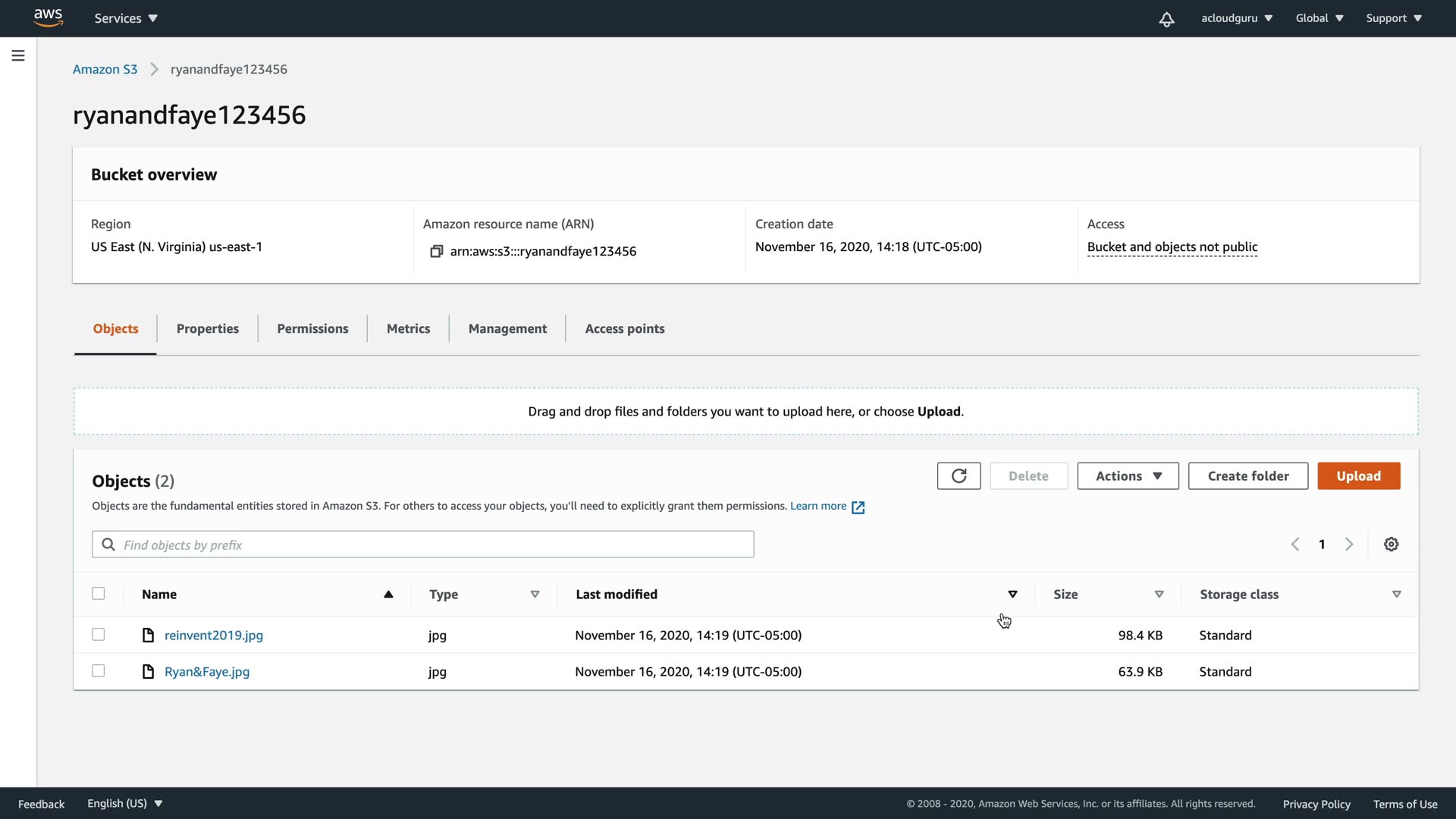Sort by Name ascending arrow
This screenshot has height=819, width=1456.
388,595
